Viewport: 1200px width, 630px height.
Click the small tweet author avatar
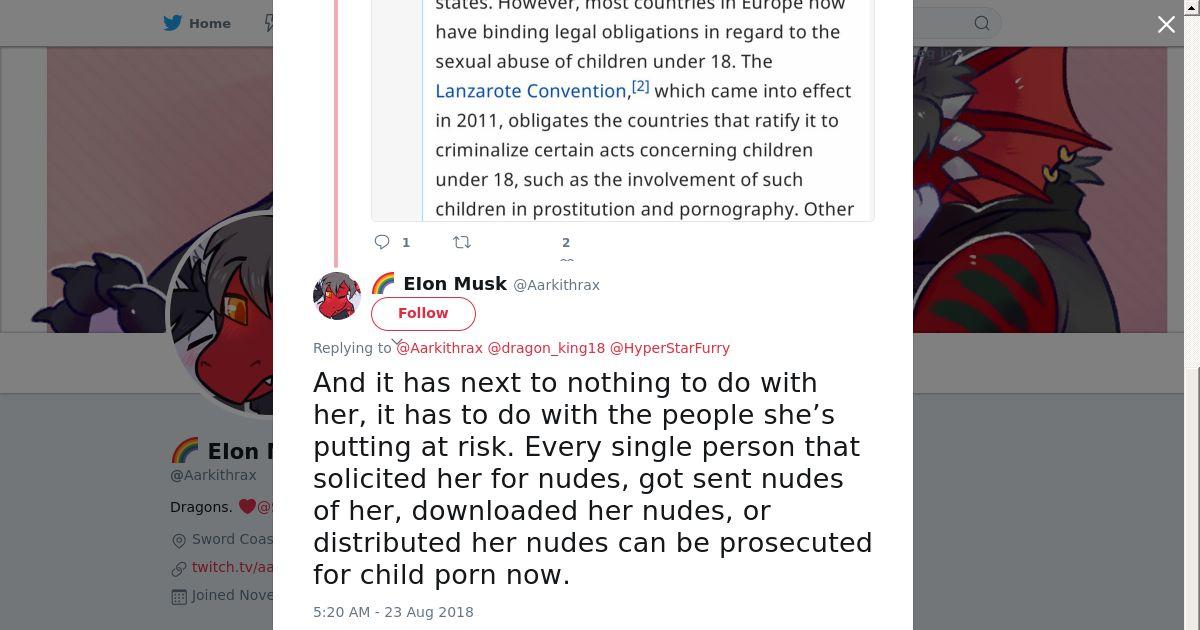[x=337, y=296]
